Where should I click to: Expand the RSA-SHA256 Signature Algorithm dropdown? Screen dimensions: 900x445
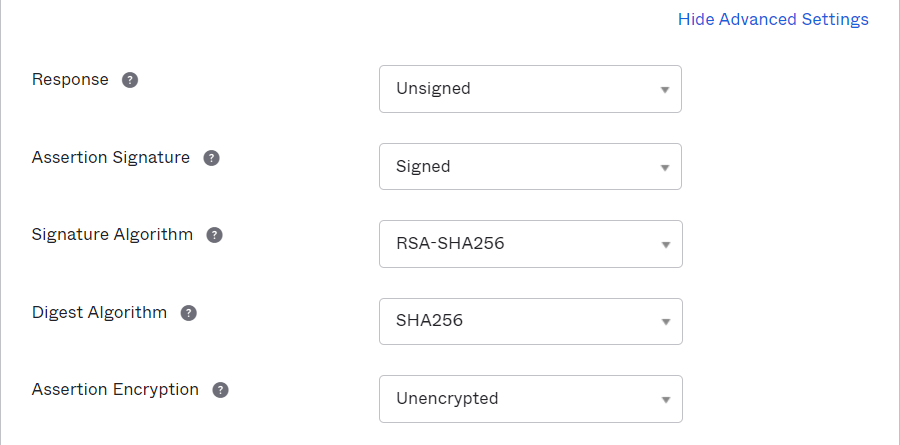point(531,244)
